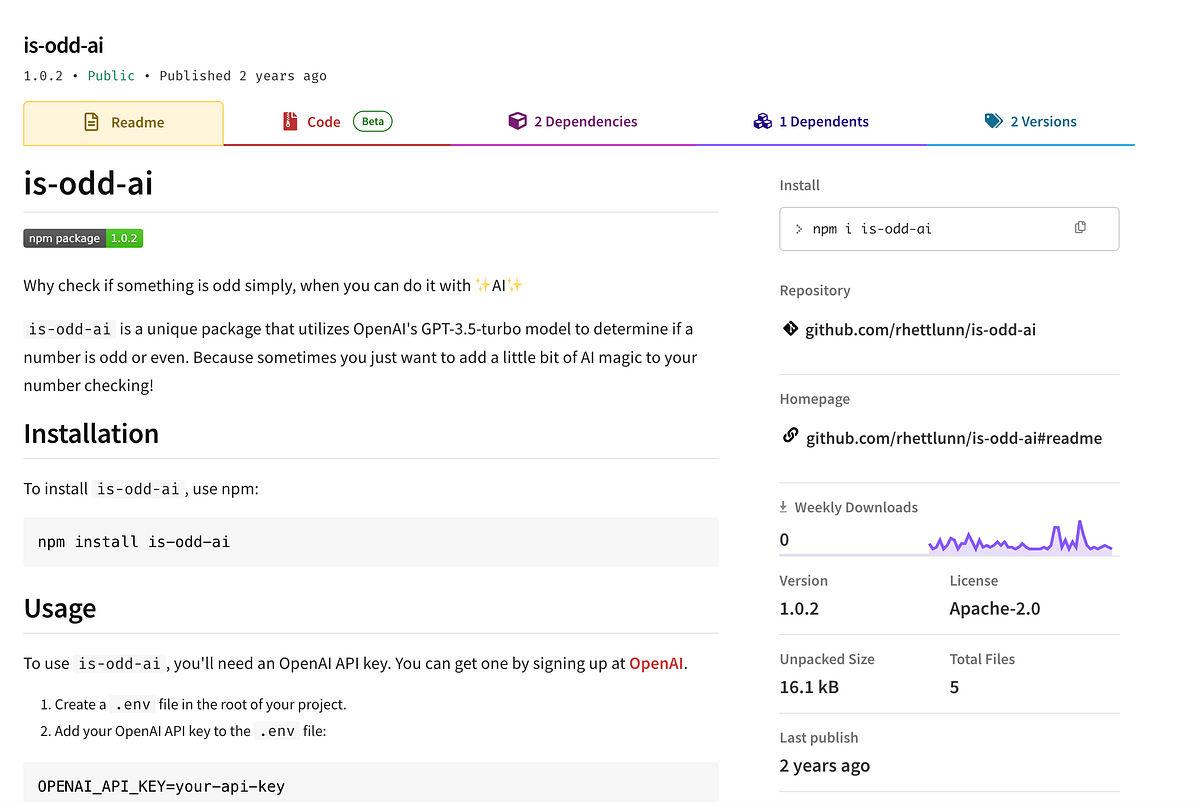Click the Published 2 years ago text
1200x802 pixels.
pos(243,75)
